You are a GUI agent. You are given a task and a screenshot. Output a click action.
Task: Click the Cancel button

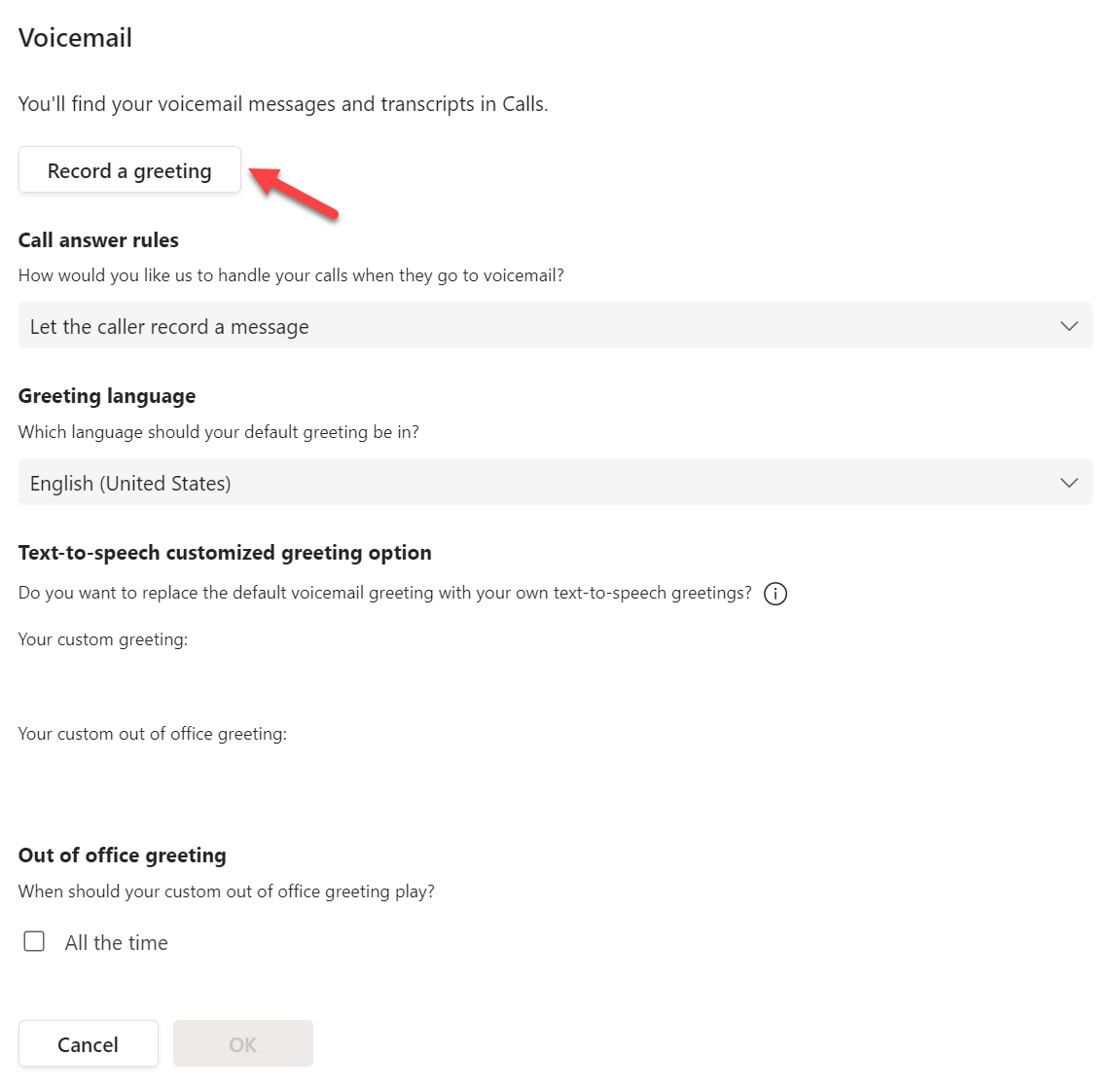(88, 1043)
